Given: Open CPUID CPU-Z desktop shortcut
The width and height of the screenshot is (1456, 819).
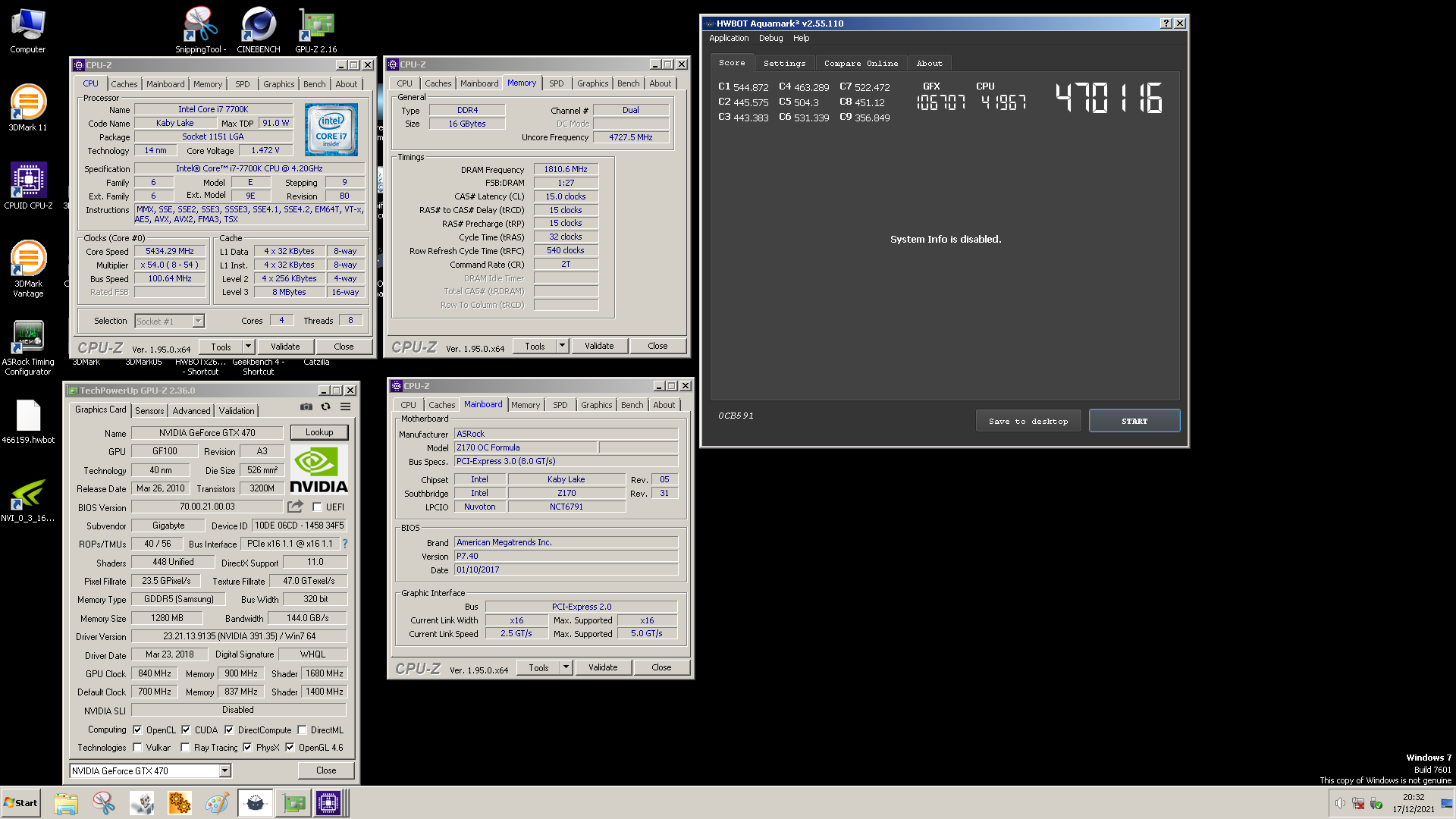Looking at the screenshot, I should [x=28, y=186].
